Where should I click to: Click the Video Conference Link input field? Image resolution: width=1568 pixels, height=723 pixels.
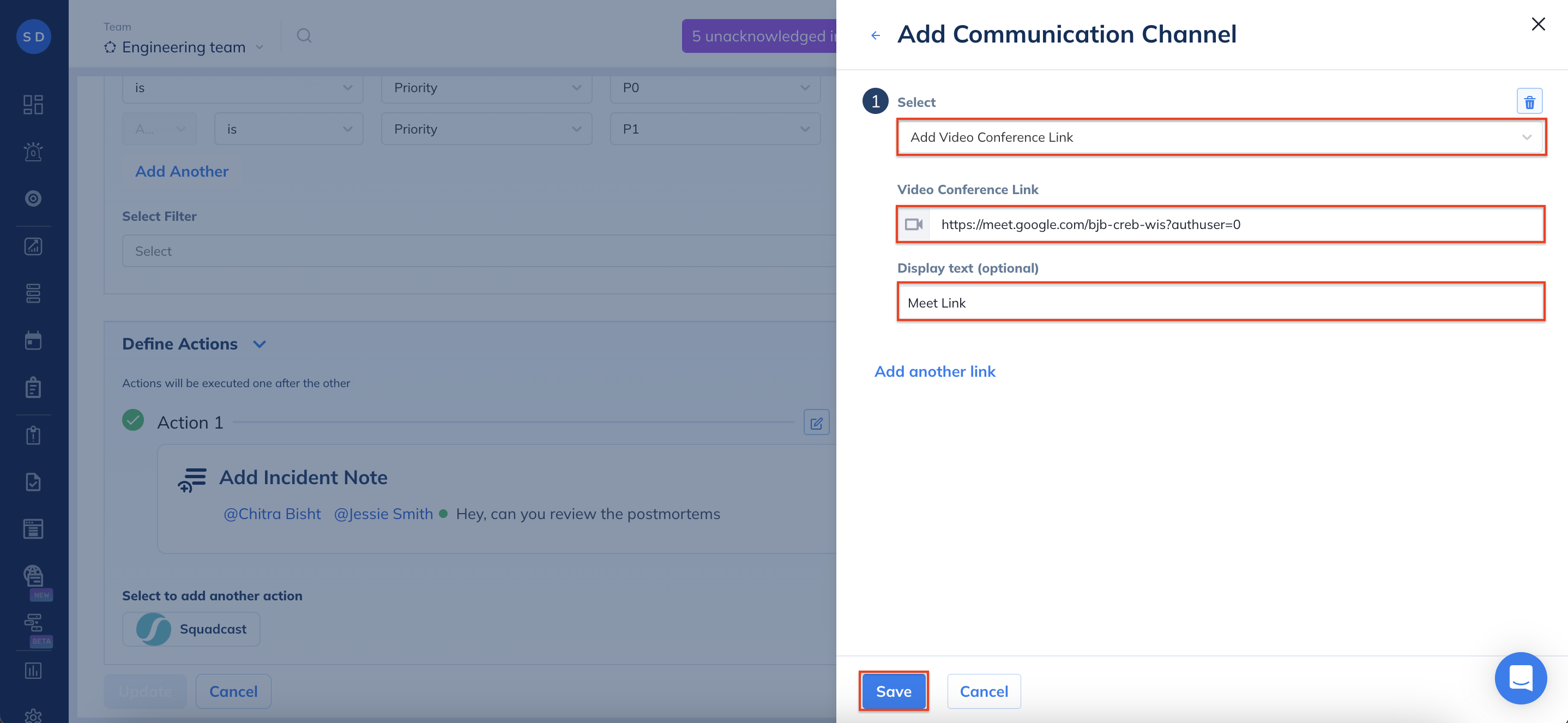click(x=1235, y=225)
